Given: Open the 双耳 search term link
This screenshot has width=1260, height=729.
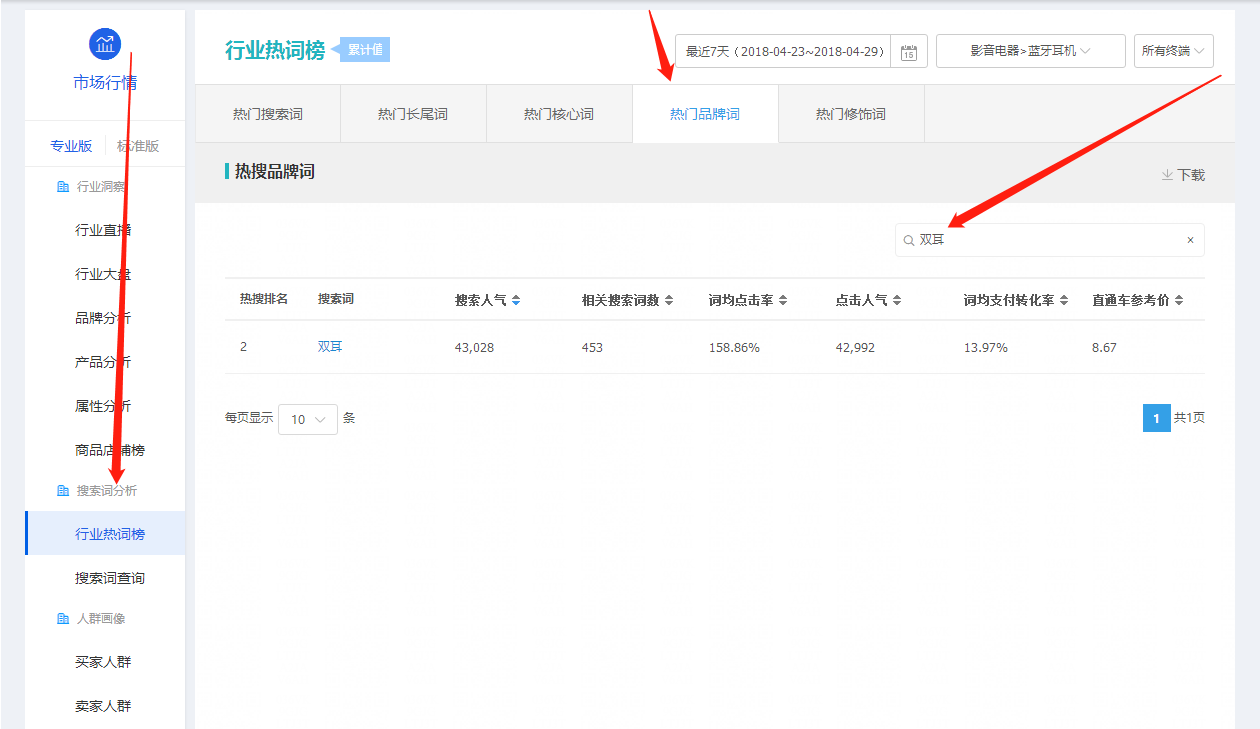Looking at the screenshot, I should (x=330, y=347).
